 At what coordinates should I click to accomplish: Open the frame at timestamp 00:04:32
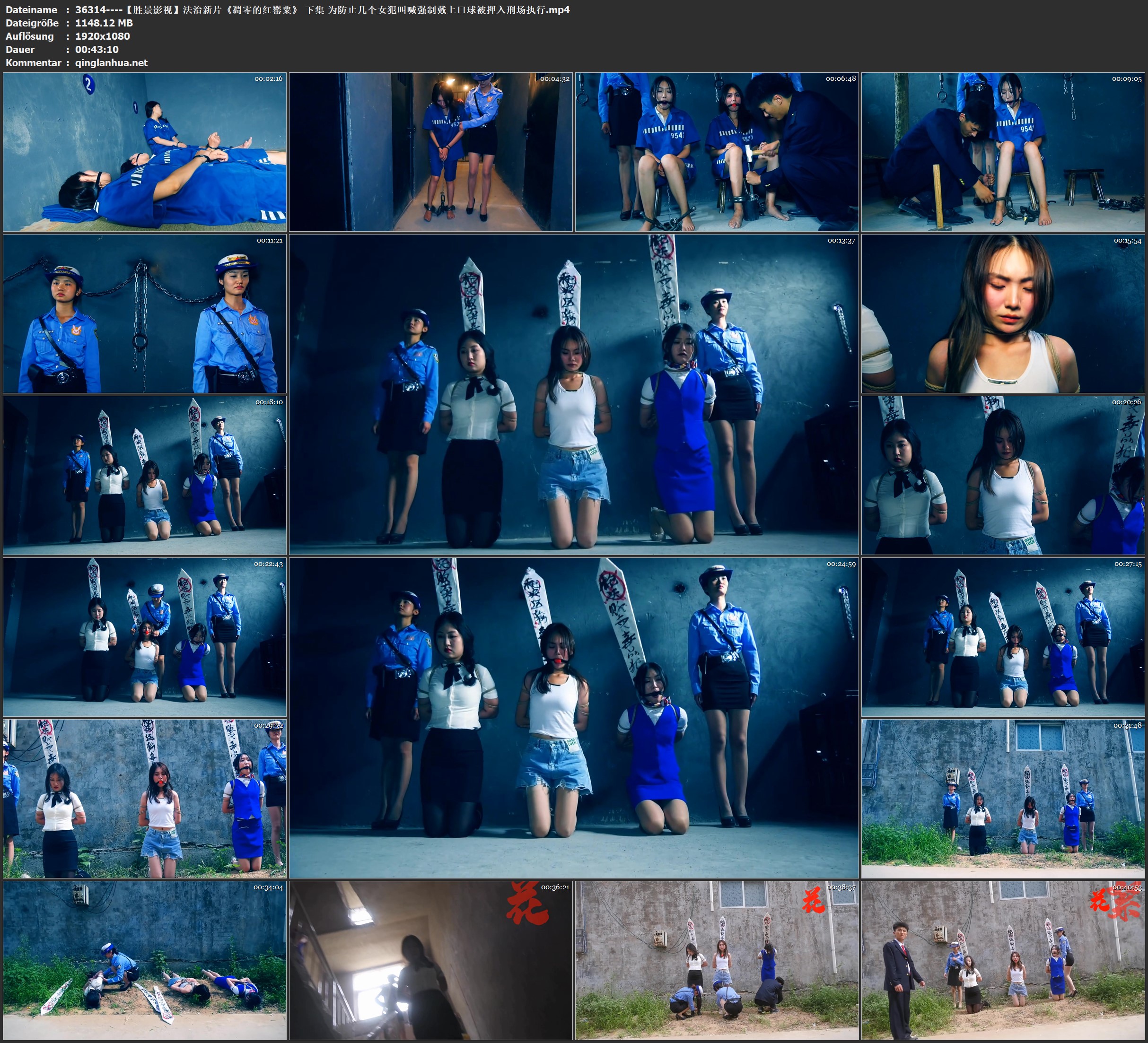click(430, 151)
